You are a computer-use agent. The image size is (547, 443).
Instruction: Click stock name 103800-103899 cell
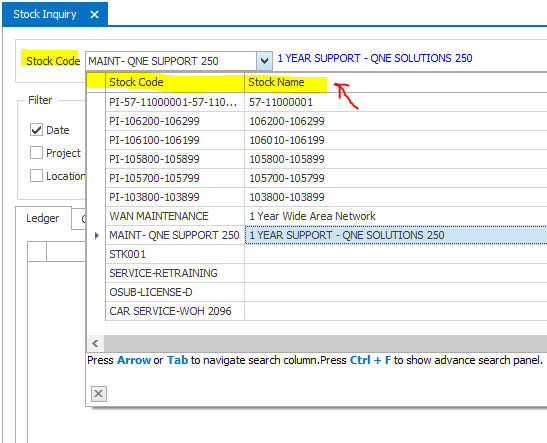[x=396, y=197]
